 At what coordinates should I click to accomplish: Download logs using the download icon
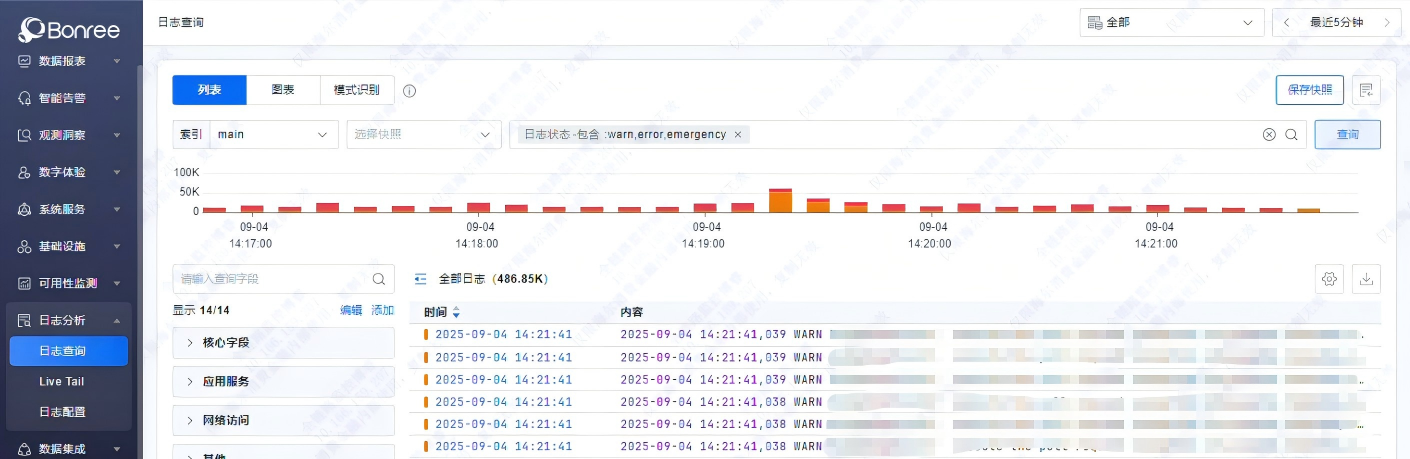[1366, 279]
